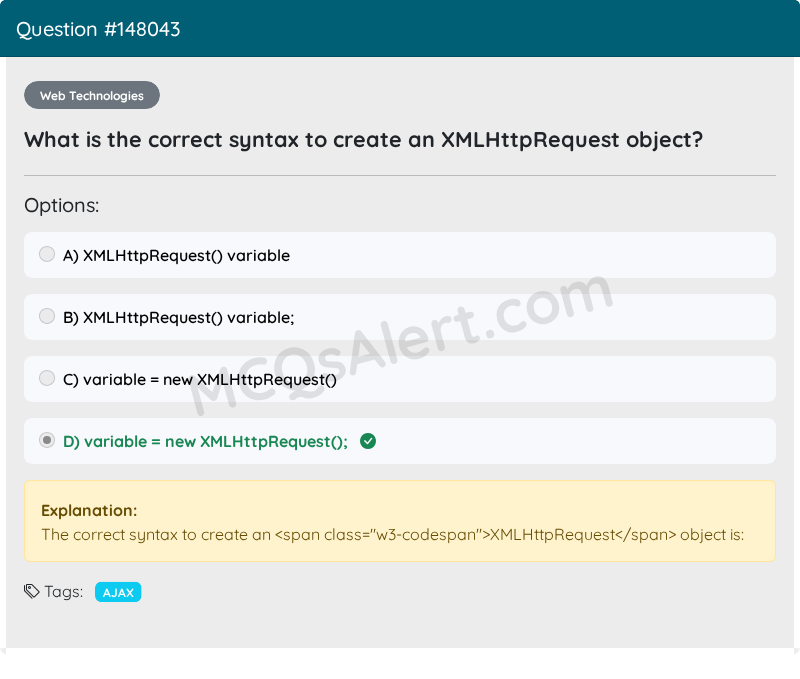Click answer text 'B) XMLHttpRequest() variable;'

tap(179, 318)
